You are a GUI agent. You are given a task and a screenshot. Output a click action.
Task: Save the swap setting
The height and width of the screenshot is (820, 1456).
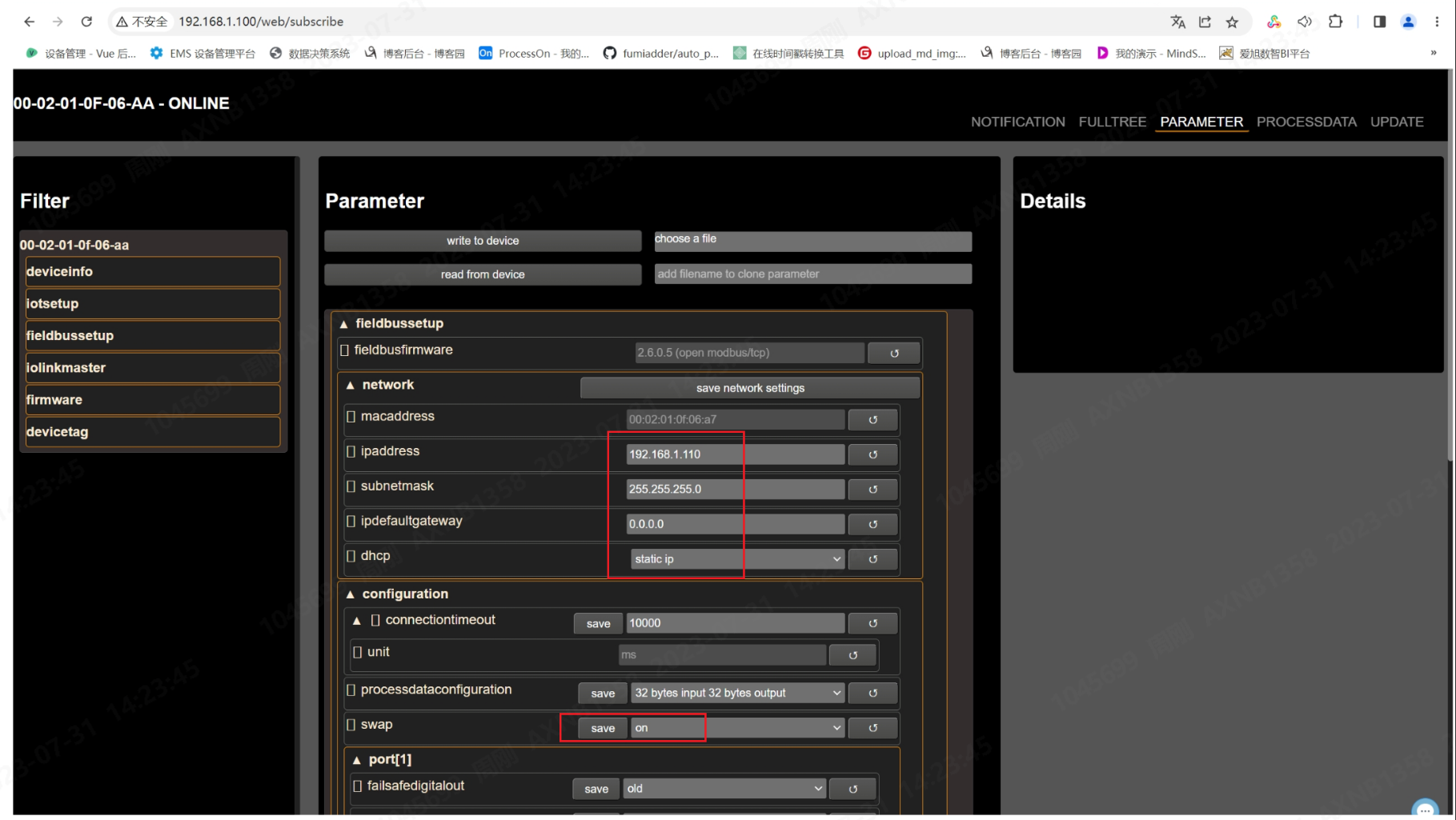click(603, 728)
